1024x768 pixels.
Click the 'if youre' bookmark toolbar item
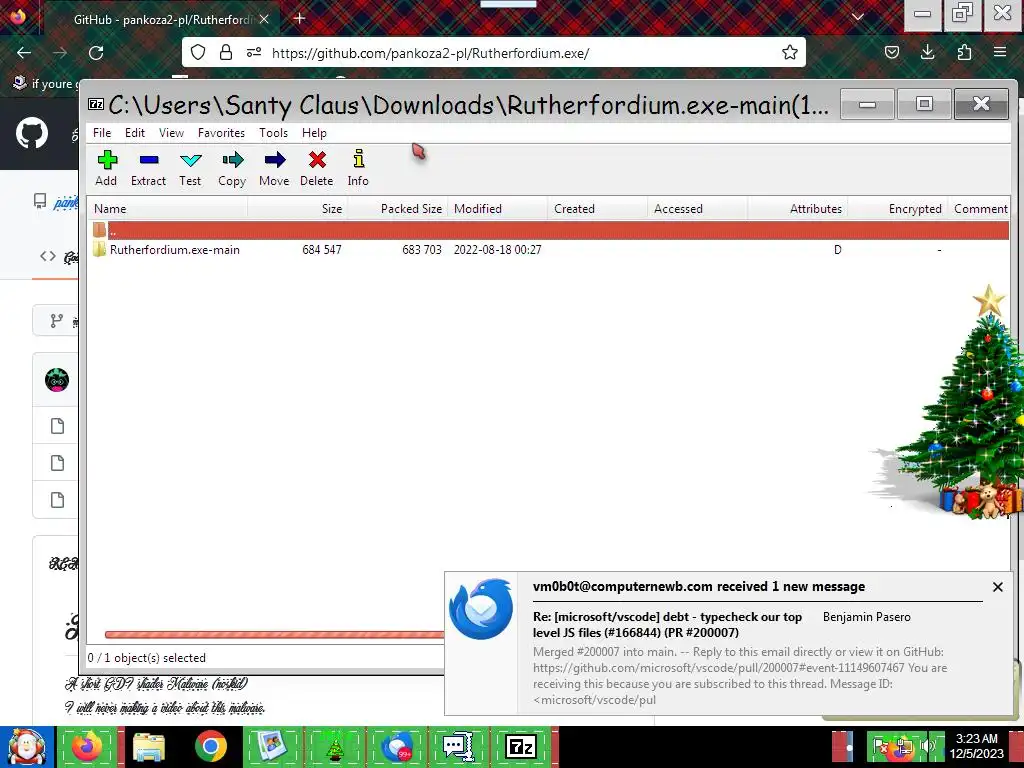pyautogui.click(x=43, y=84)
